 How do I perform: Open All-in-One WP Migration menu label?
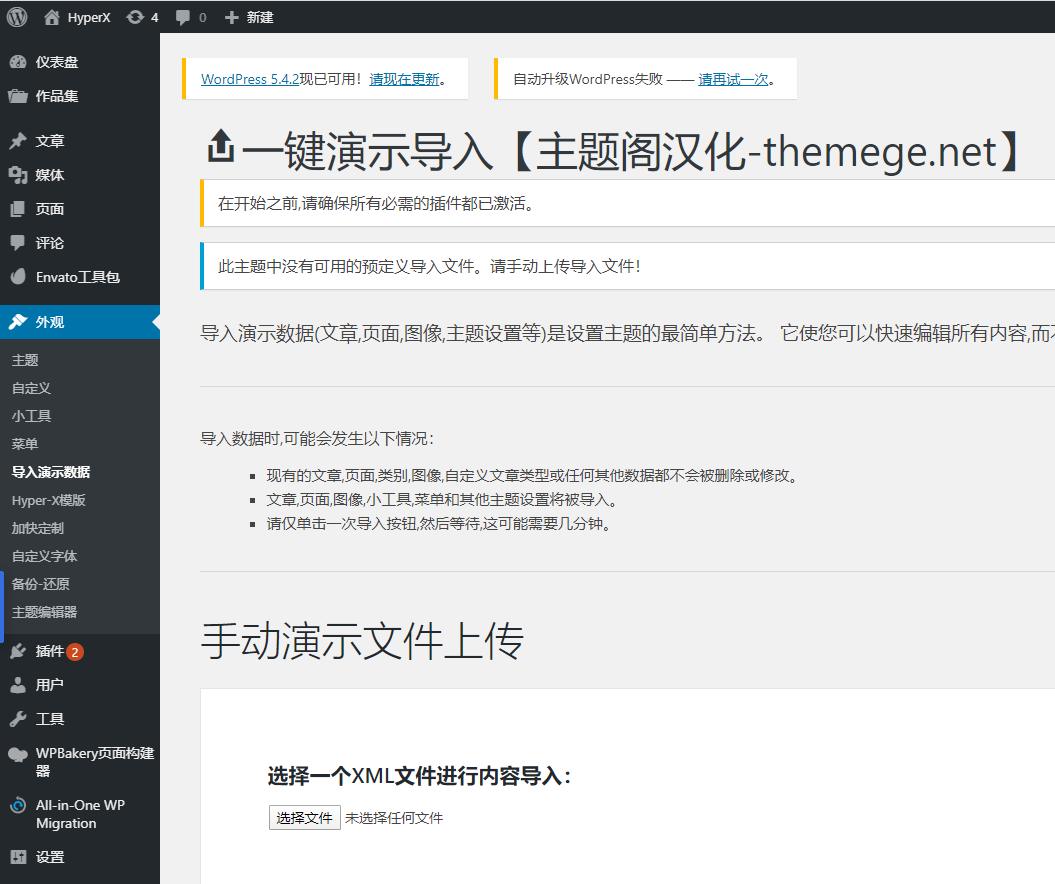[80, 814]
